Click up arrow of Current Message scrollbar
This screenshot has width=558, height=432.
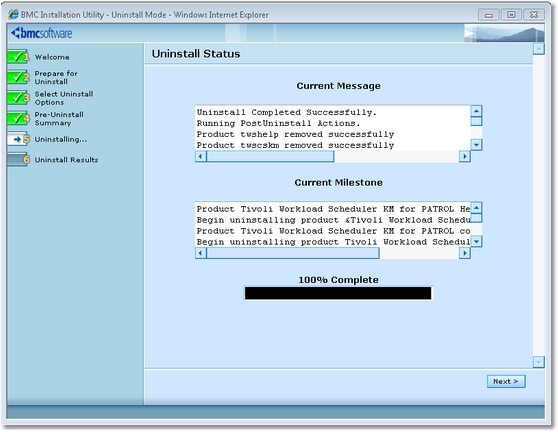[x=476, y=111]
